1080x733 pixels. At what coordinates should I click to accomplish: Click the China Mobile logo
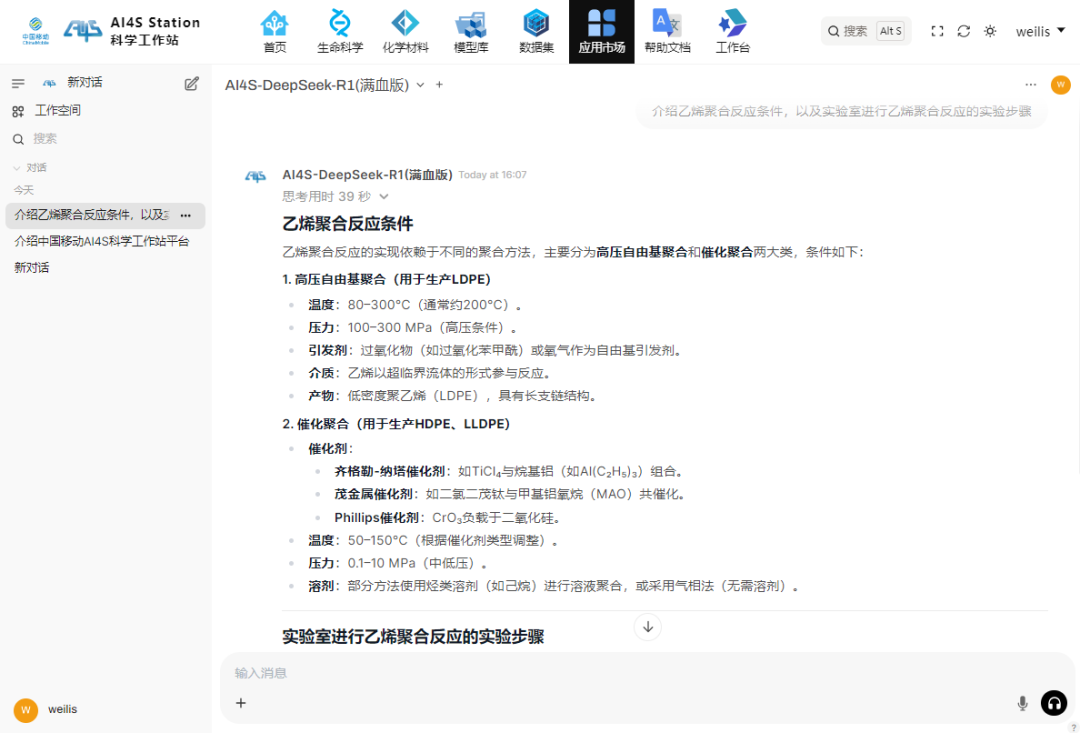[35, 31]
